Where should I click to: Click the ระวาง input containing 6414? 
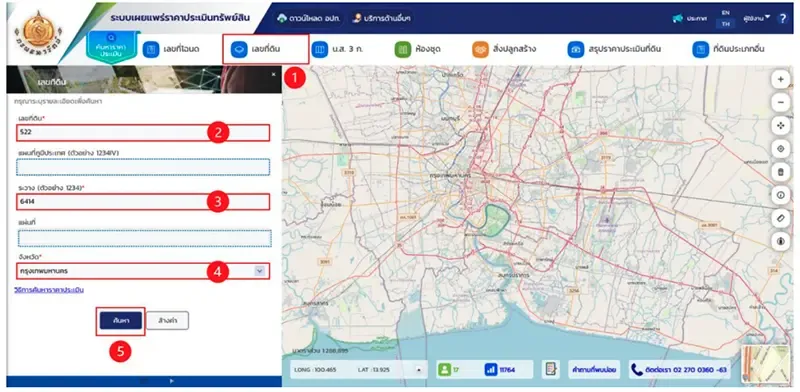pyautogui.click(x=142, y=202)
